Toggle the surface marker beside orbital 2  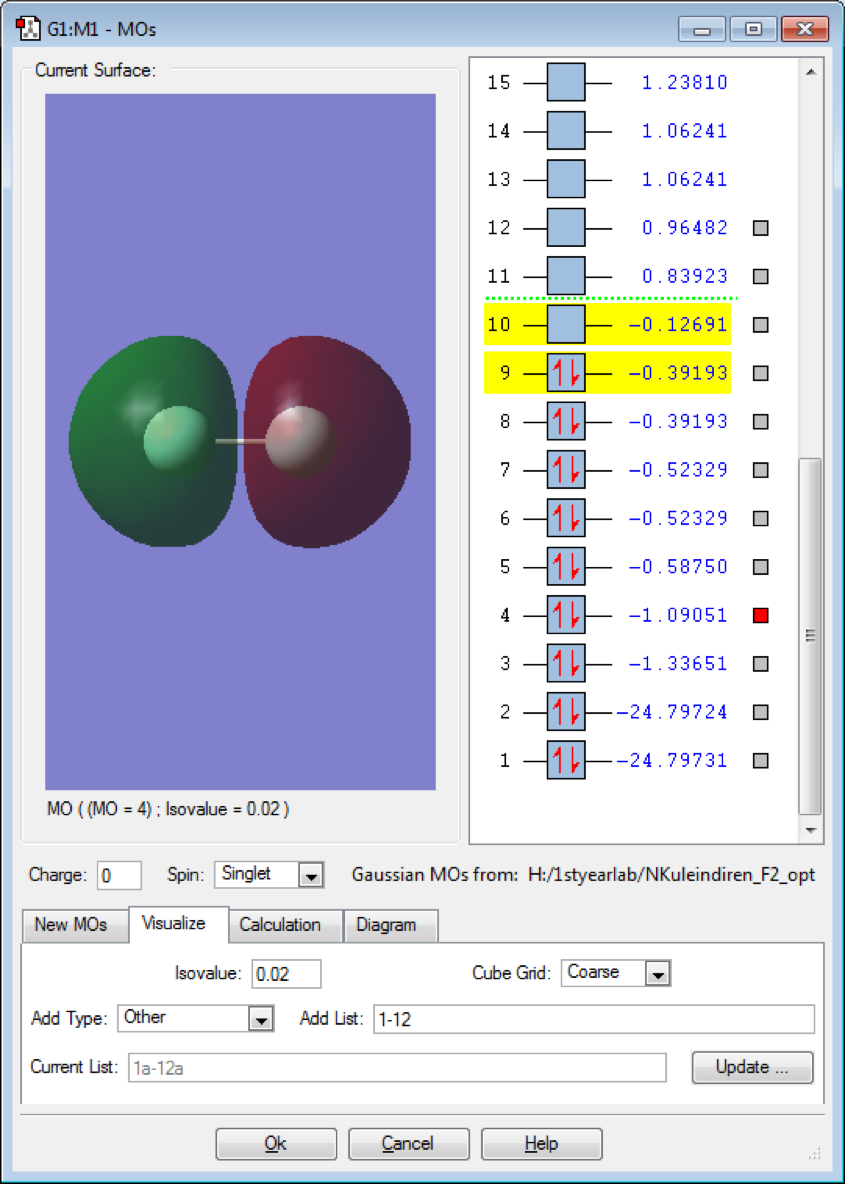coord(760,712)
